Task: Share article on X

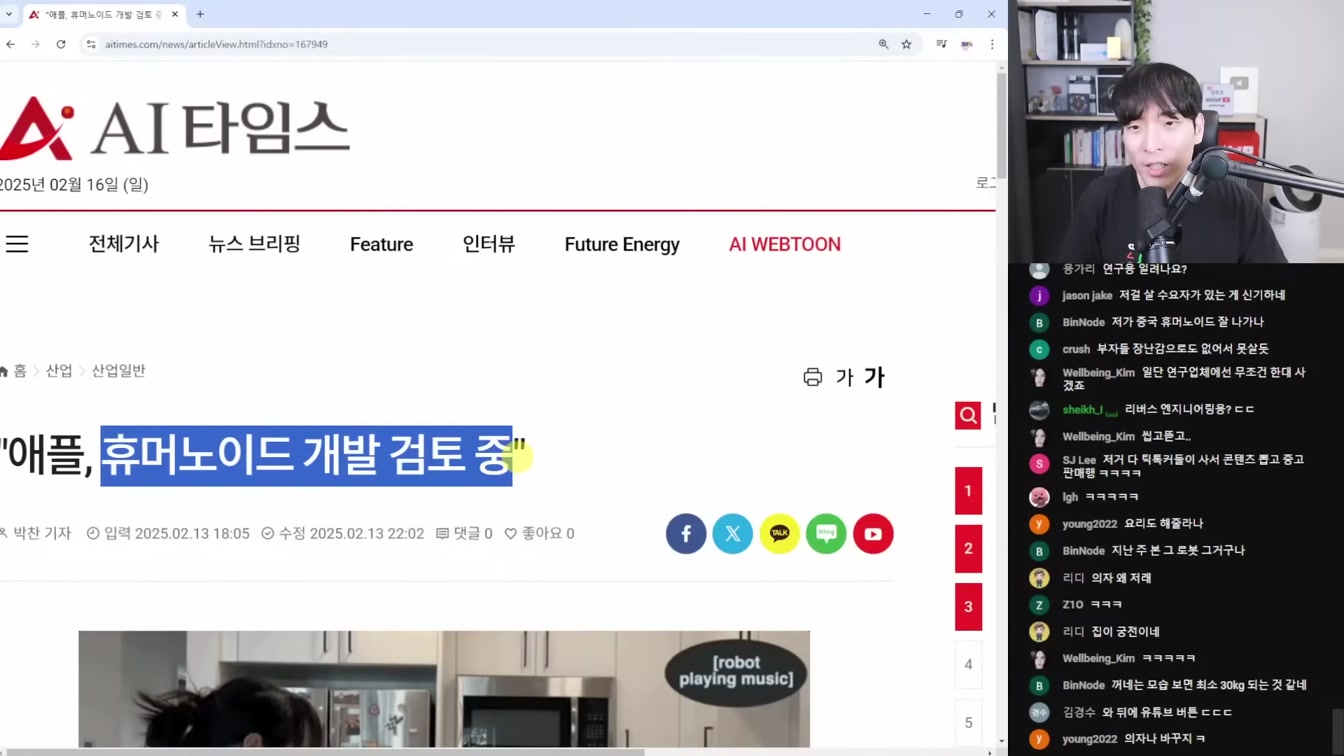Action: (x=733, y=534)
